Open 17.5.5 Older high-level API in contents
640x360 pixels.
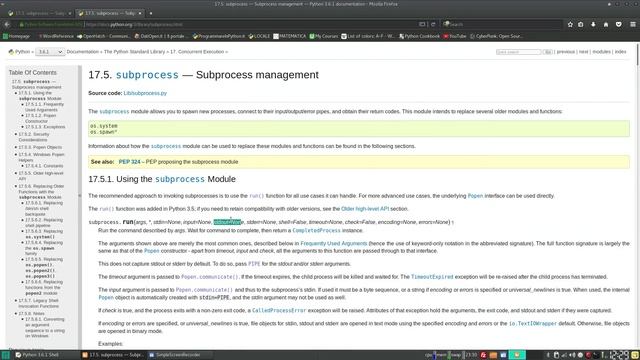41,176
